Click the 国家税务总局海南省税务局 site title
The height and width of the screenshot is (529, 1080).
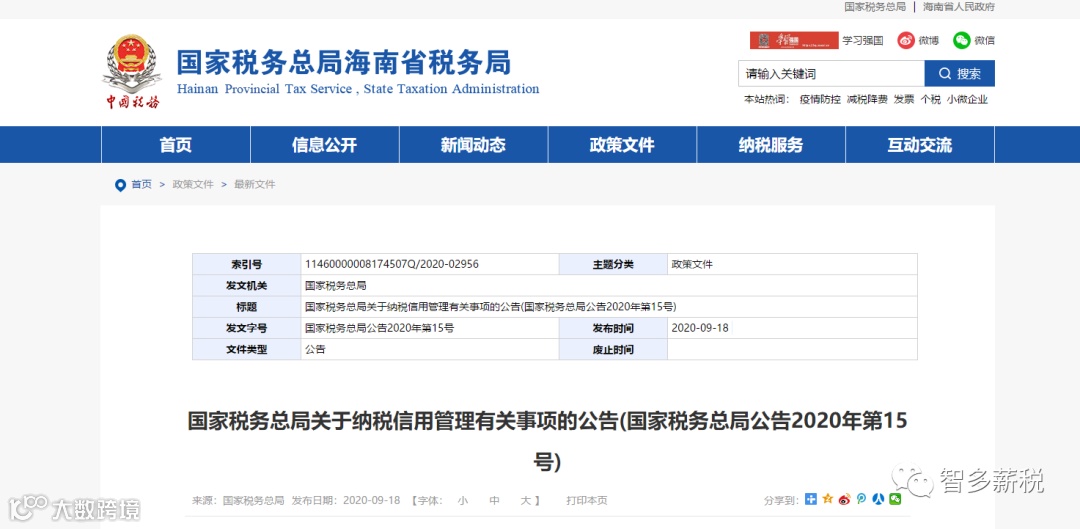coord(344,63)
